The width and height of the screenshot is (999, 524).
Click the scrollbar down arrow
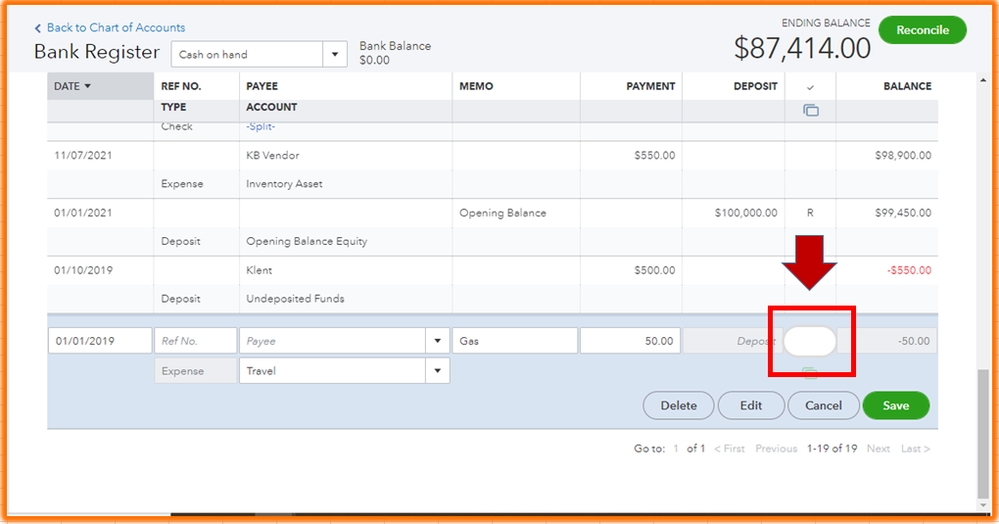pos(982,506)
